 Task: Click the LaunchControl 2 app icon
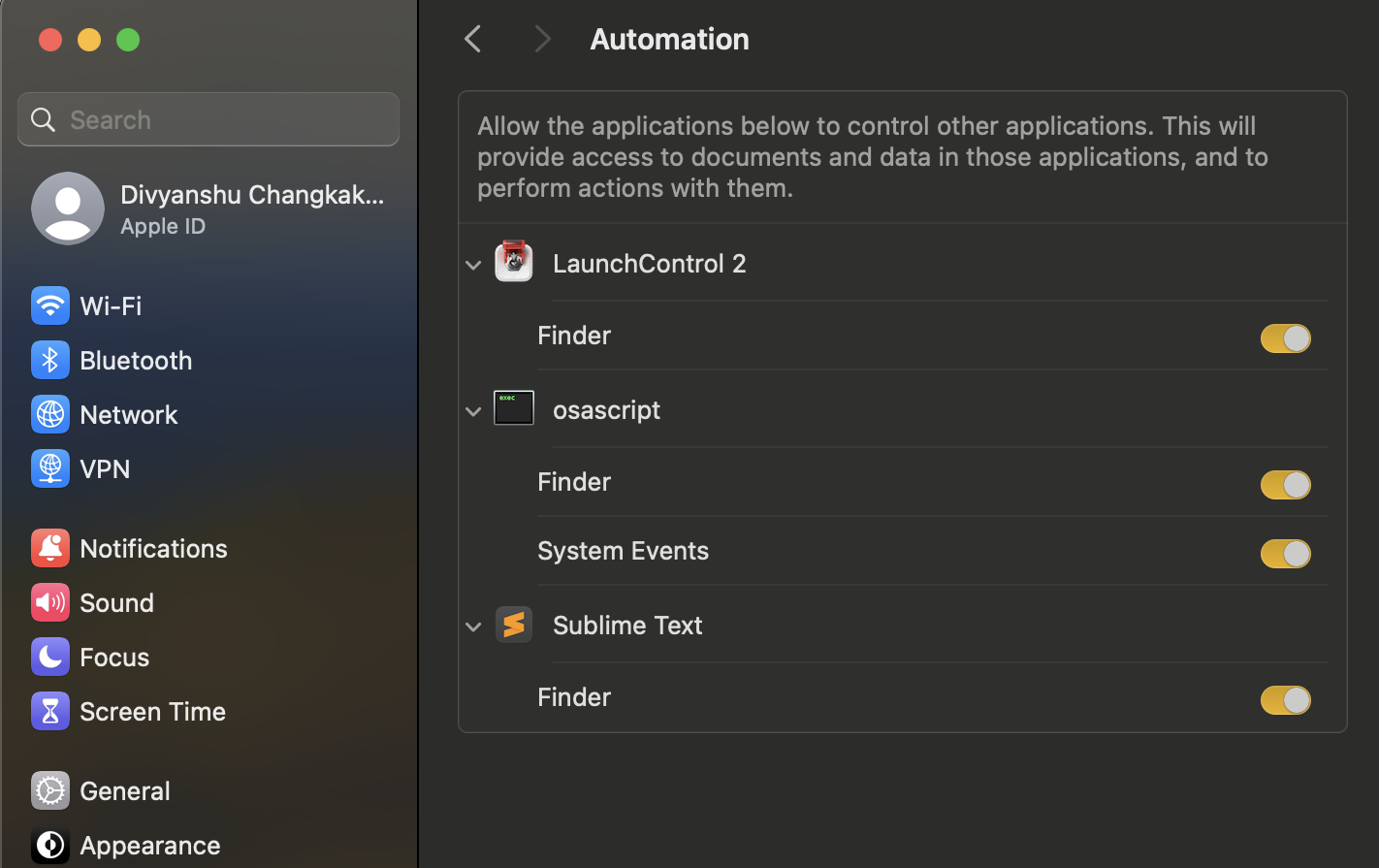click(x=514, y=261)
